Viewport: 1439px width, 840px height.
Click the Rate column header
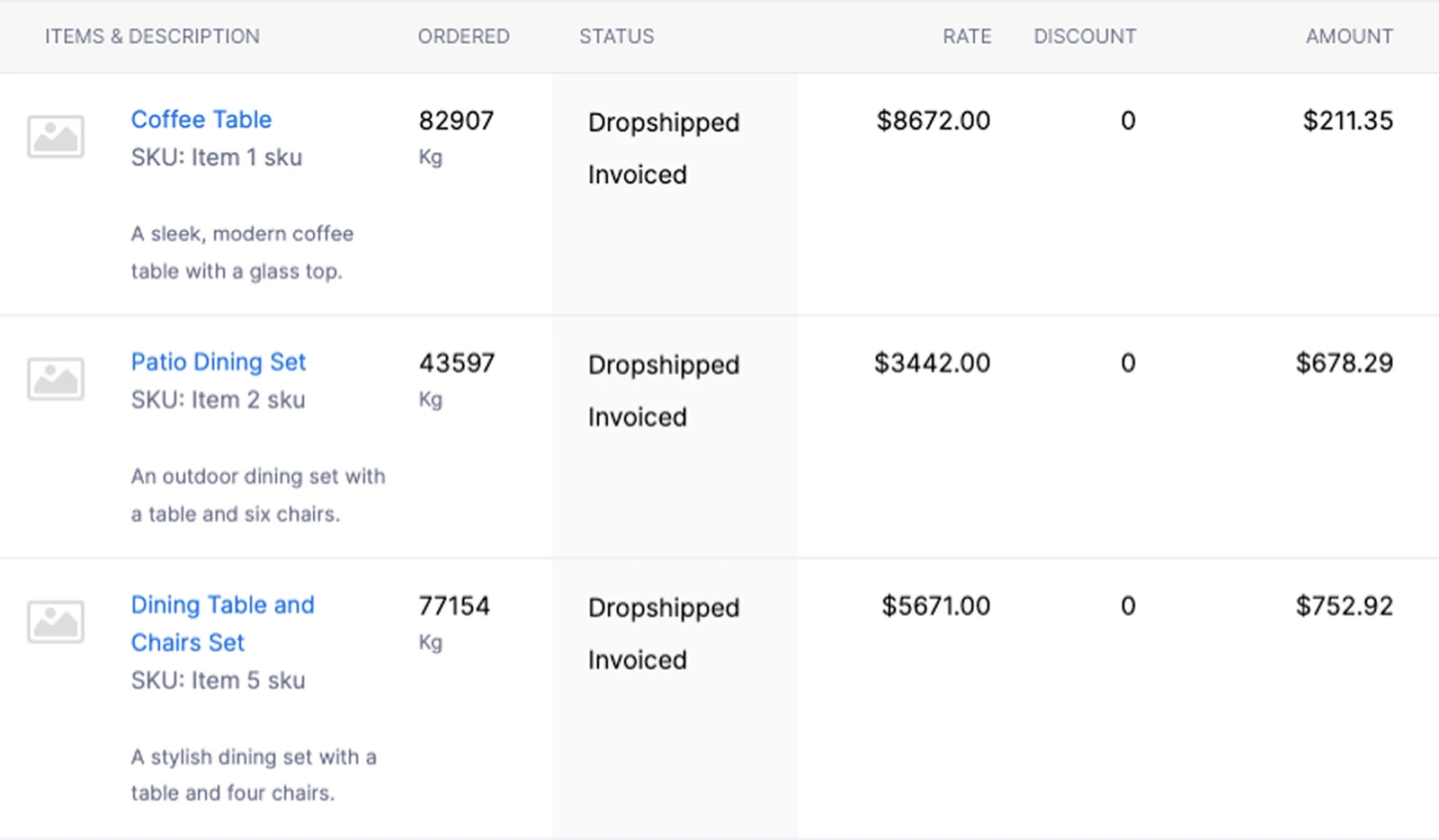tap(967, 37)
